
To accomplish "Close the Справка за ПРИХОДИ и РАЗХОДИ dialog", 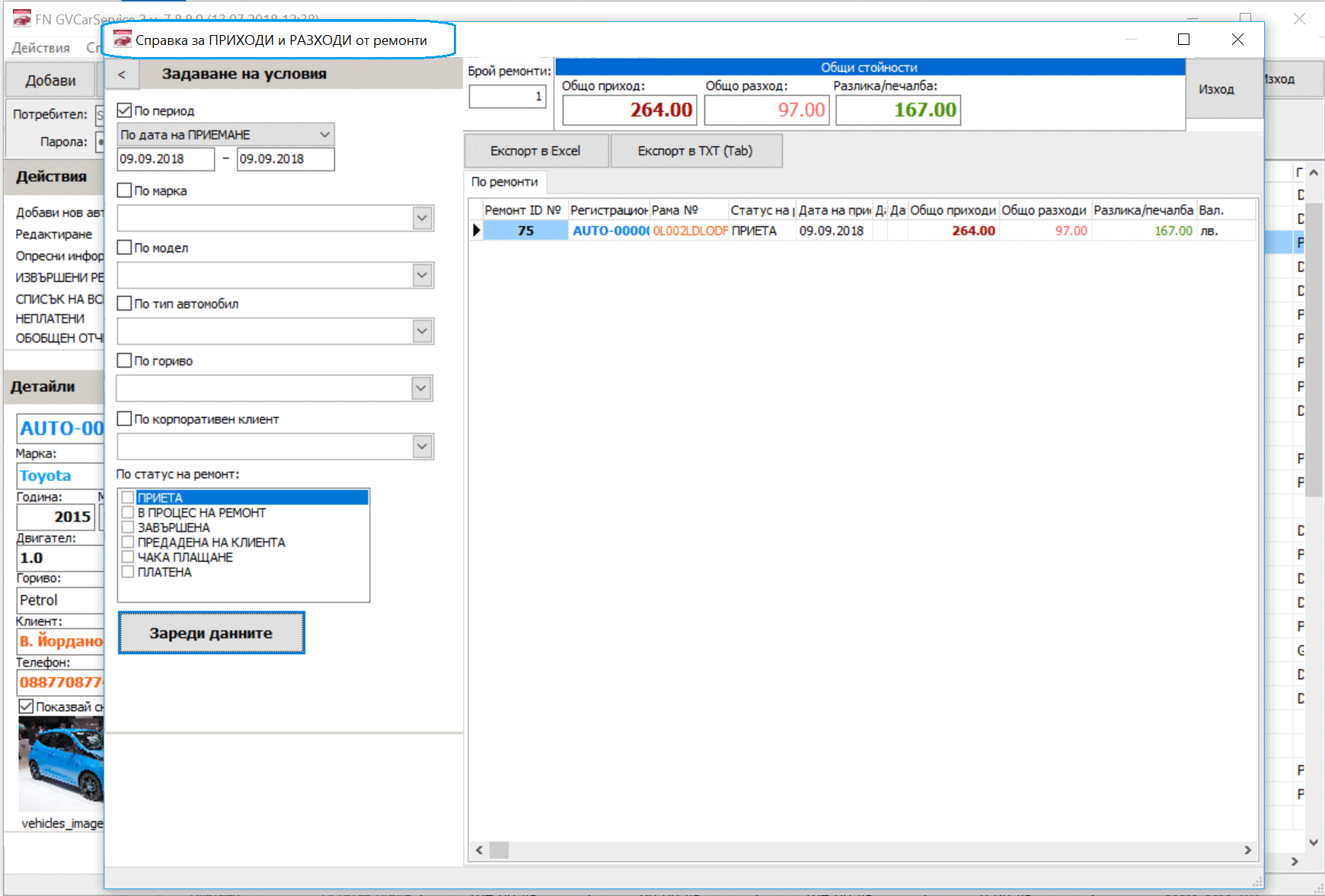I will tap(1237, 39).
